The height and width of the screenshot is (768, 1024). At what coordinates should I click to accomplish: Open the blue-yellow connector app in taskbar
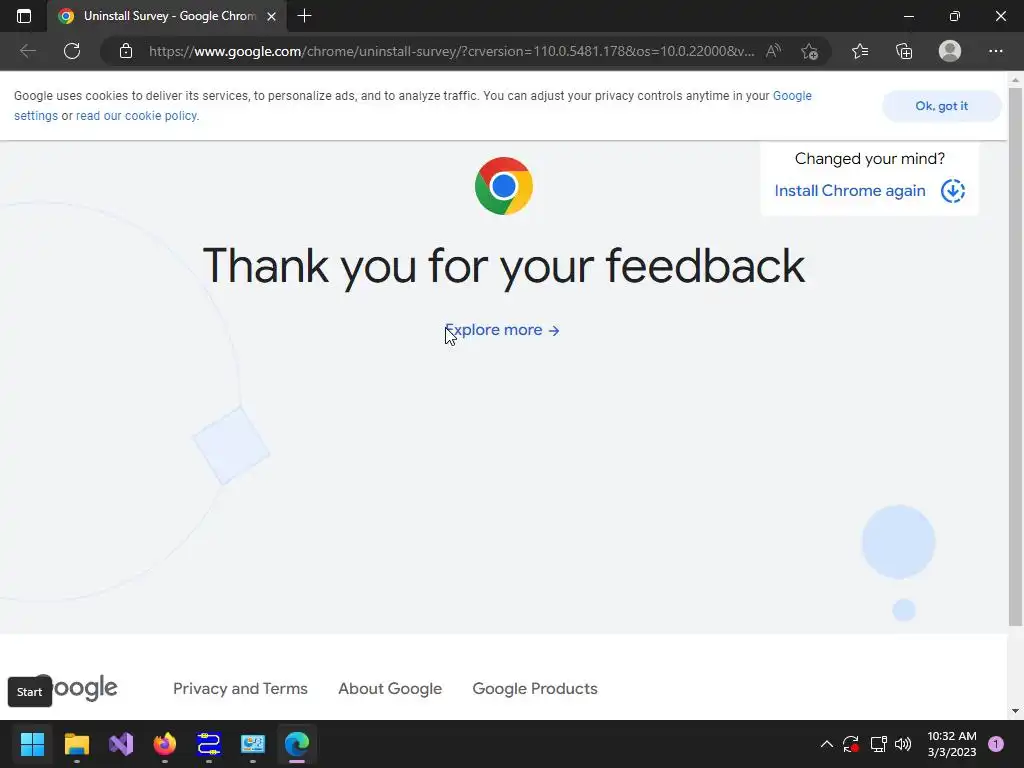pyautogui.click(x=209, y=744)
